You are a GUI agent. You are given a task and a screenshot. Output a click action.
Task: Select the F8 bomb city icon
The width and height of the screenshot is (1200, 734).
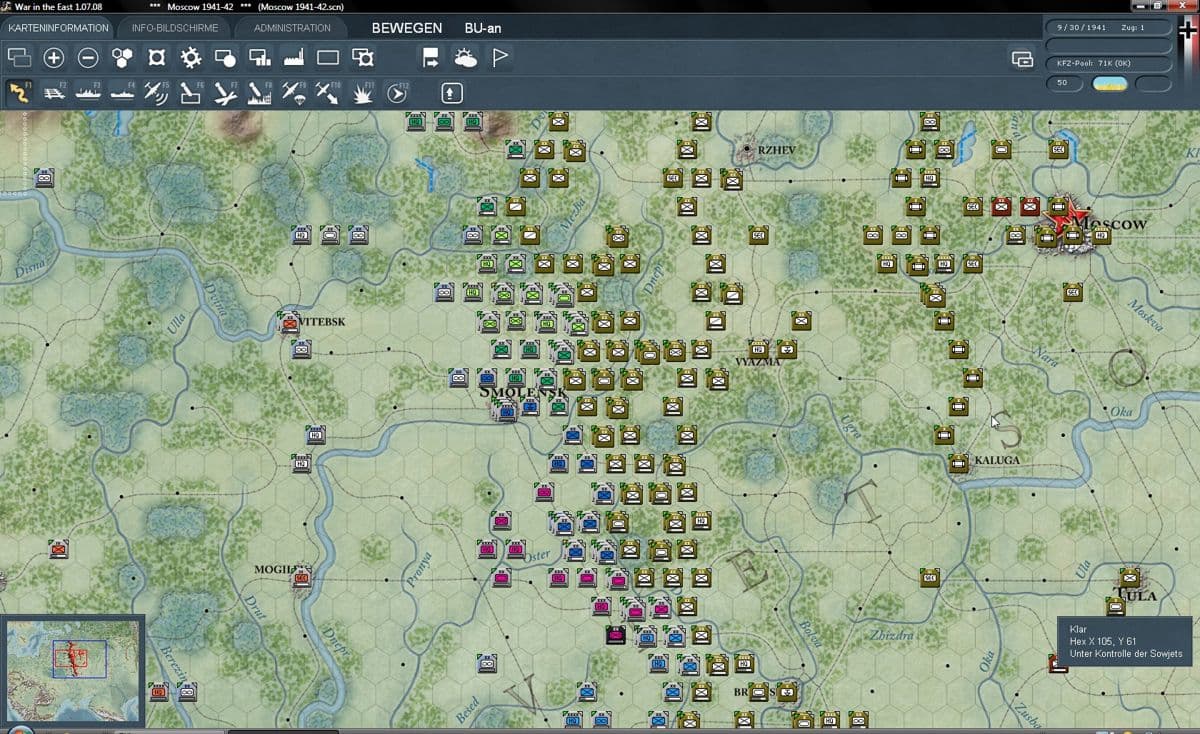[259, 92]
